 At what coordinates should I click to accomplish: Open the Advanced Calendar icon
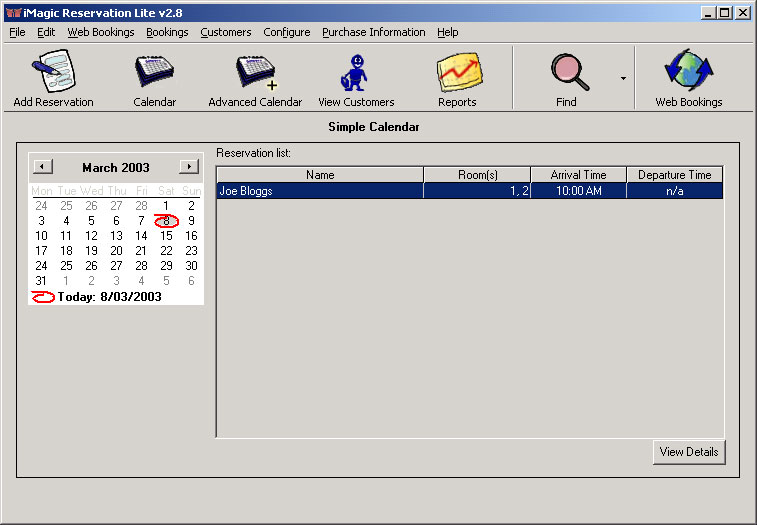[256, 72]
